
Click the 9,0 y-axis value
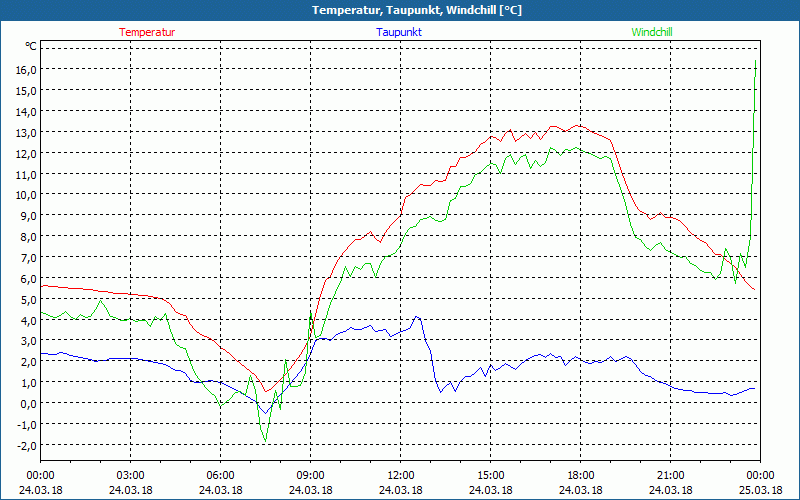(x=29, y=216)
